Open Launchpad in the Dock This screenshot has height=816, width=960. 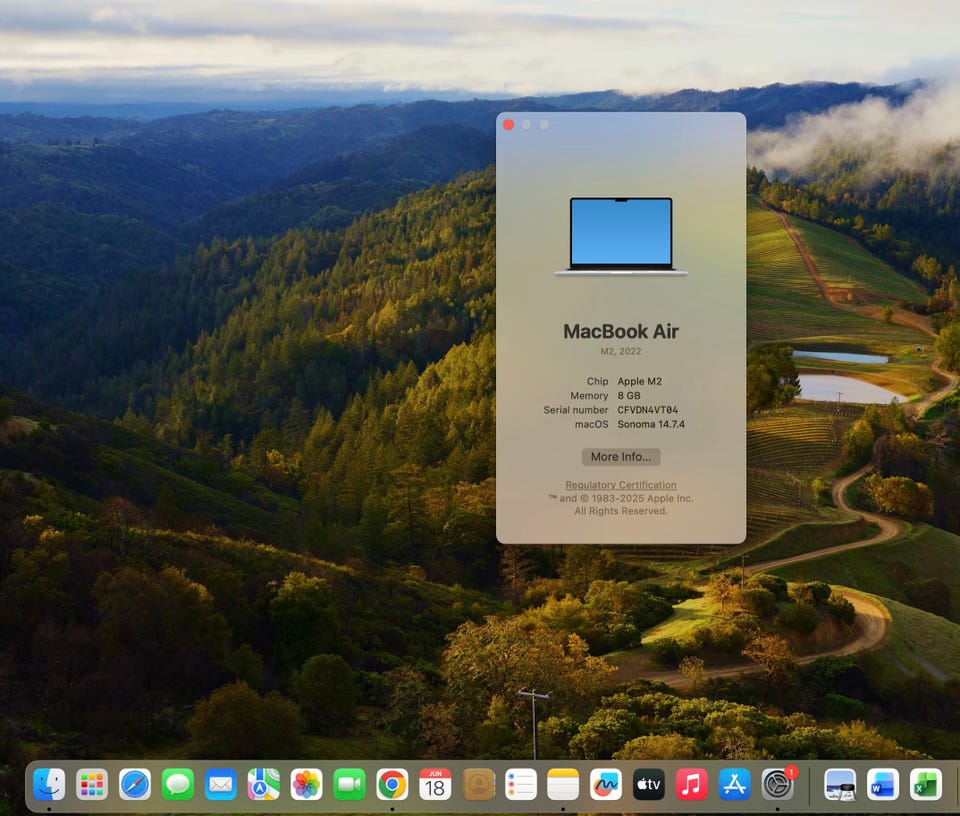point(92,784)
